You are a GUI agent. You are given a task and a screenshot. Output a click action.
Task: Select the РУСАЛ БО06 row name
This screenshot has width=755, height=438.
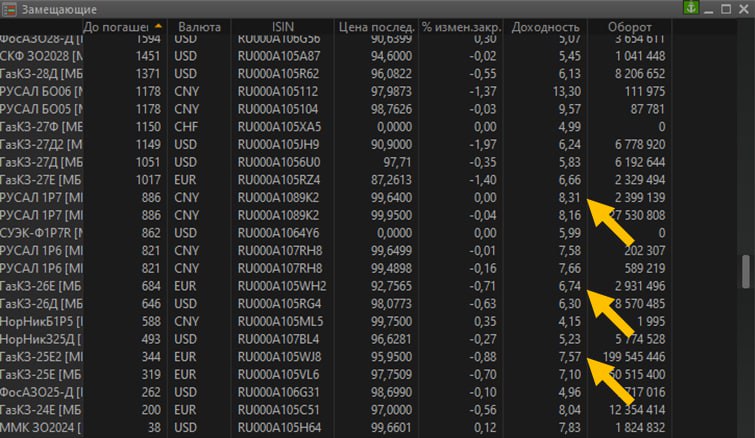[41, 91]
